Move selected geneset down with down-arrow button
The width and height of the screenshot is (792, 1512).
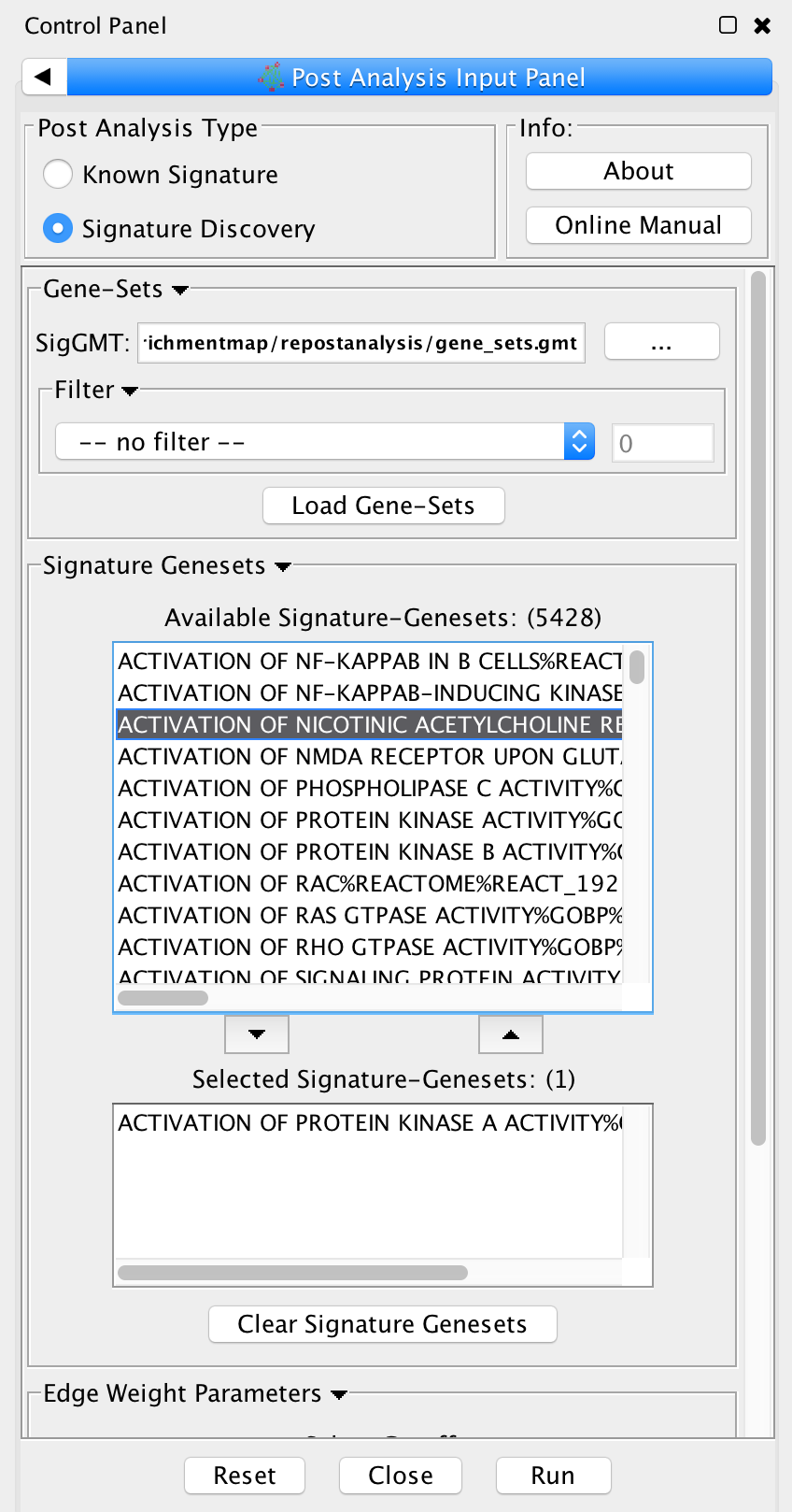(257, 1034)
